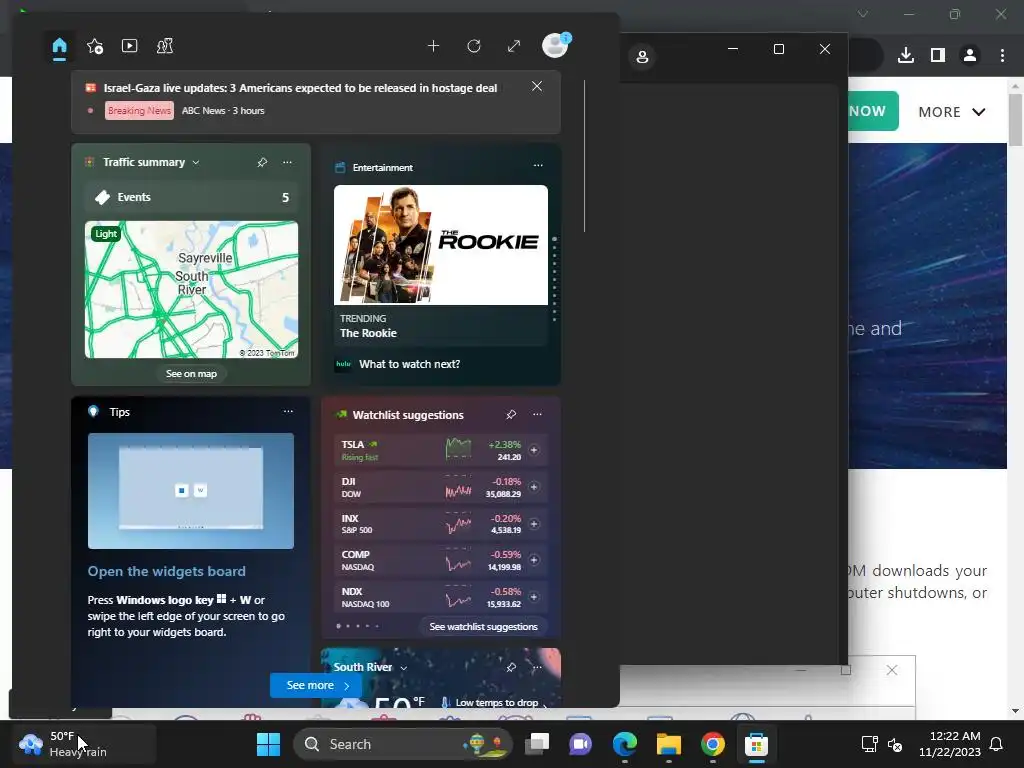Dismiss the Israel-Gaza breaking news banner
Viewport: 1024px width, 768px height.
(537, 86)
